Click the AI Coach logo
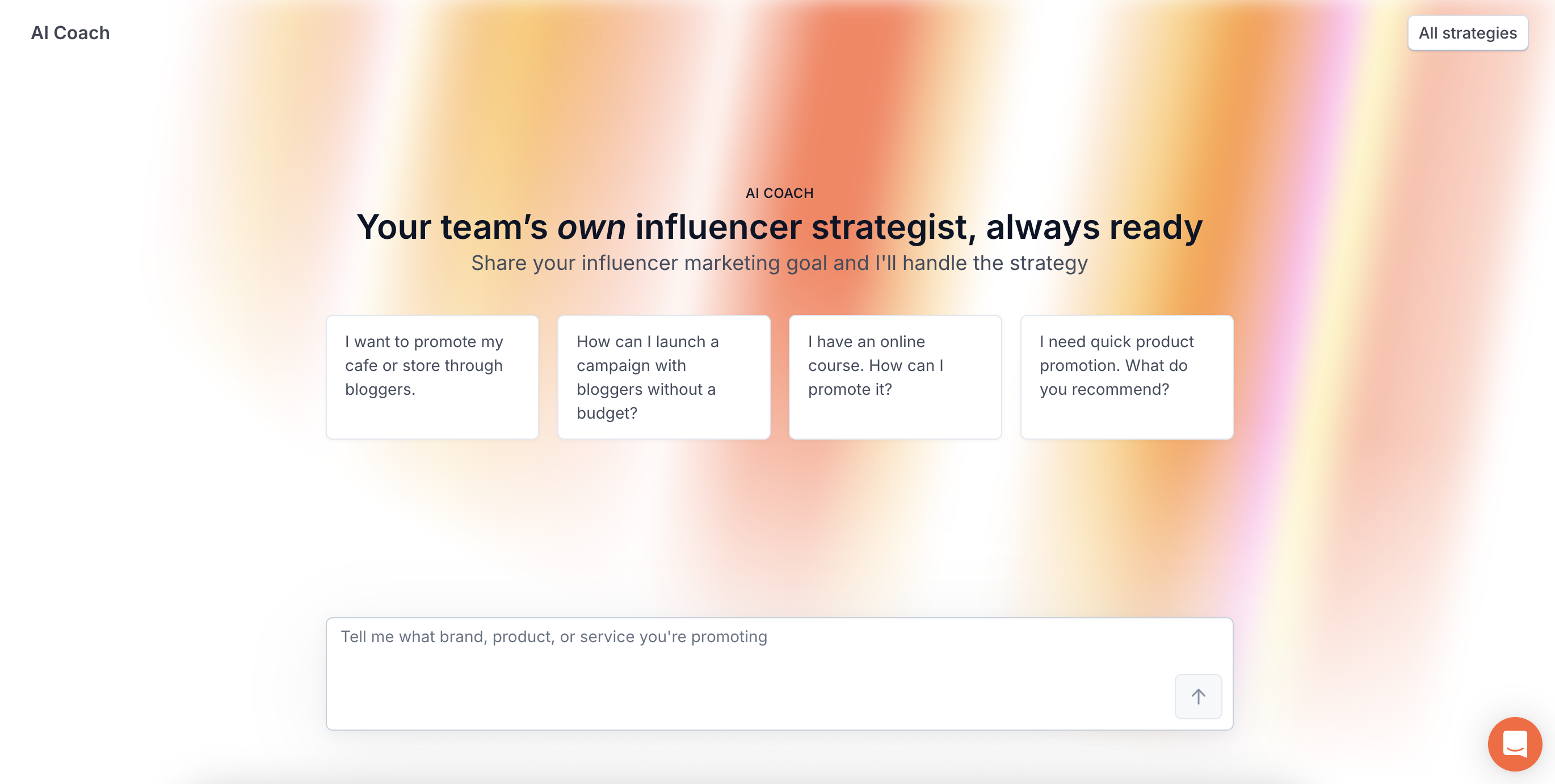This screenshot has height=784, width=1555. tap(70, 32)
